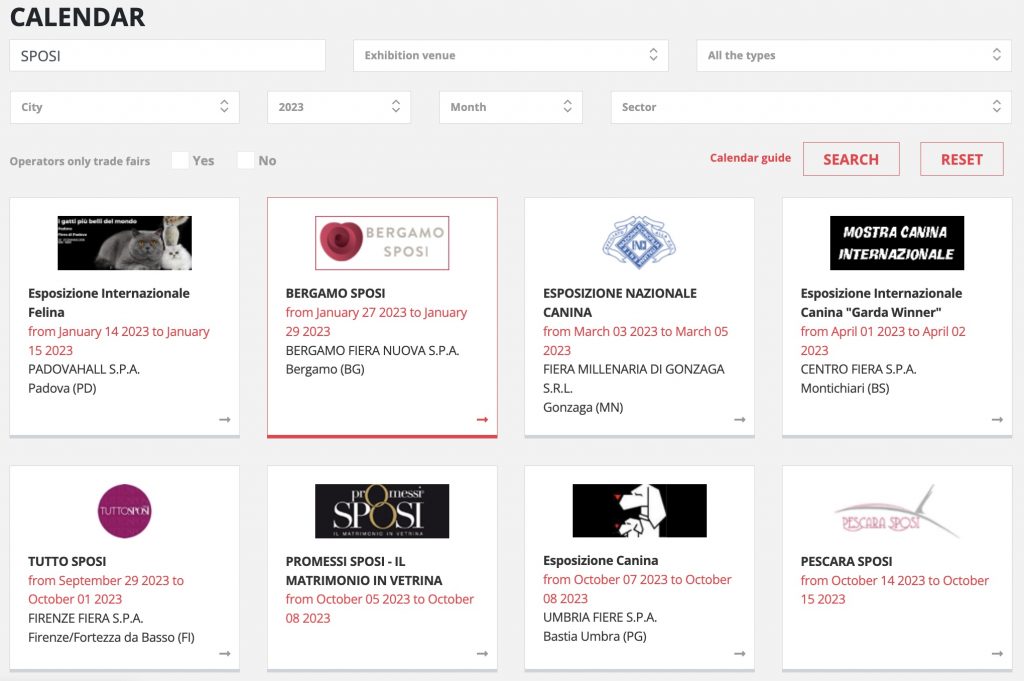
Task: Expand the Sector dropdown
Action: 811,107
